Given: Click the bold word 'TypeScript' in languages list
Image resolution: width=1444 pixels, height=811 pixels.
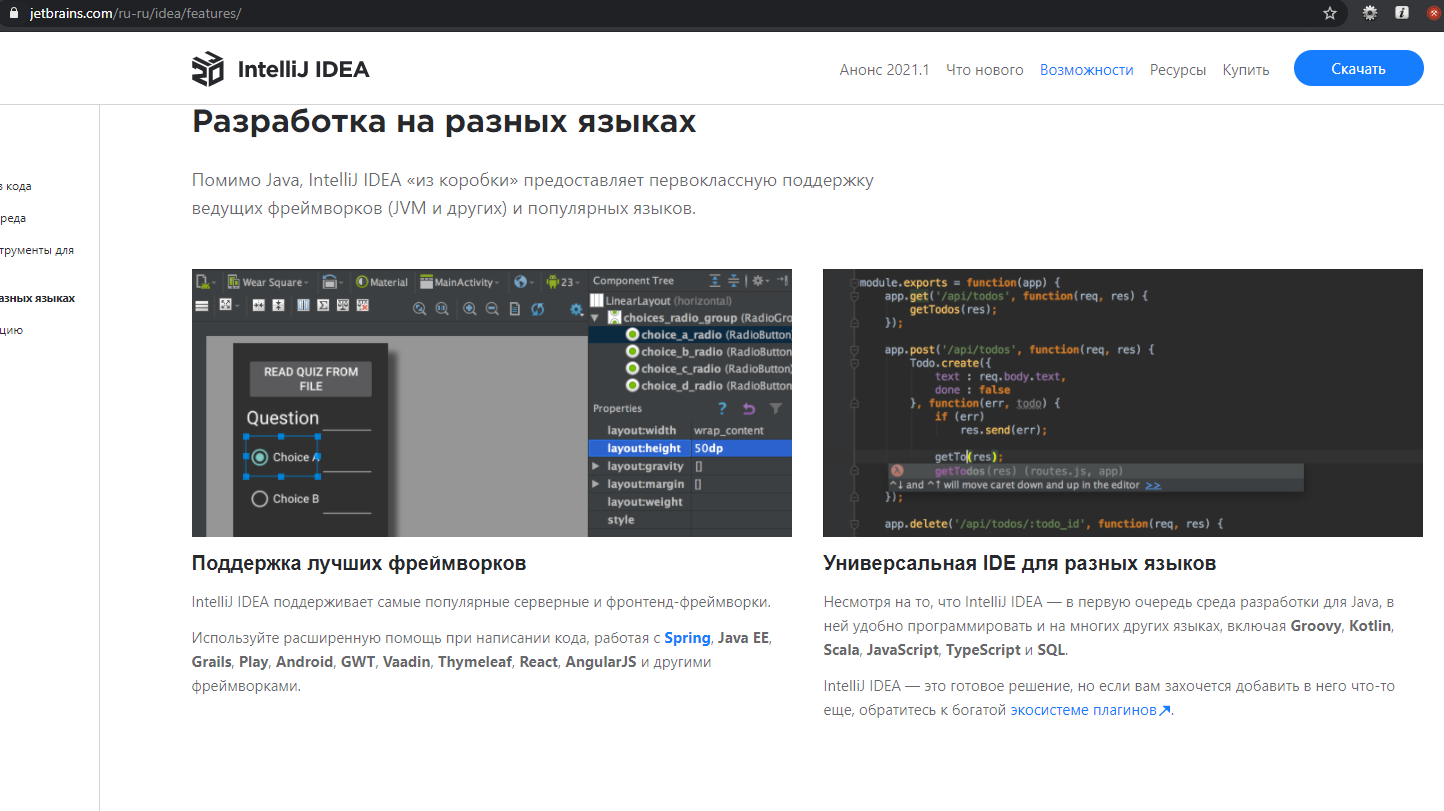Looking at the screenshot, I should [983, 650].
